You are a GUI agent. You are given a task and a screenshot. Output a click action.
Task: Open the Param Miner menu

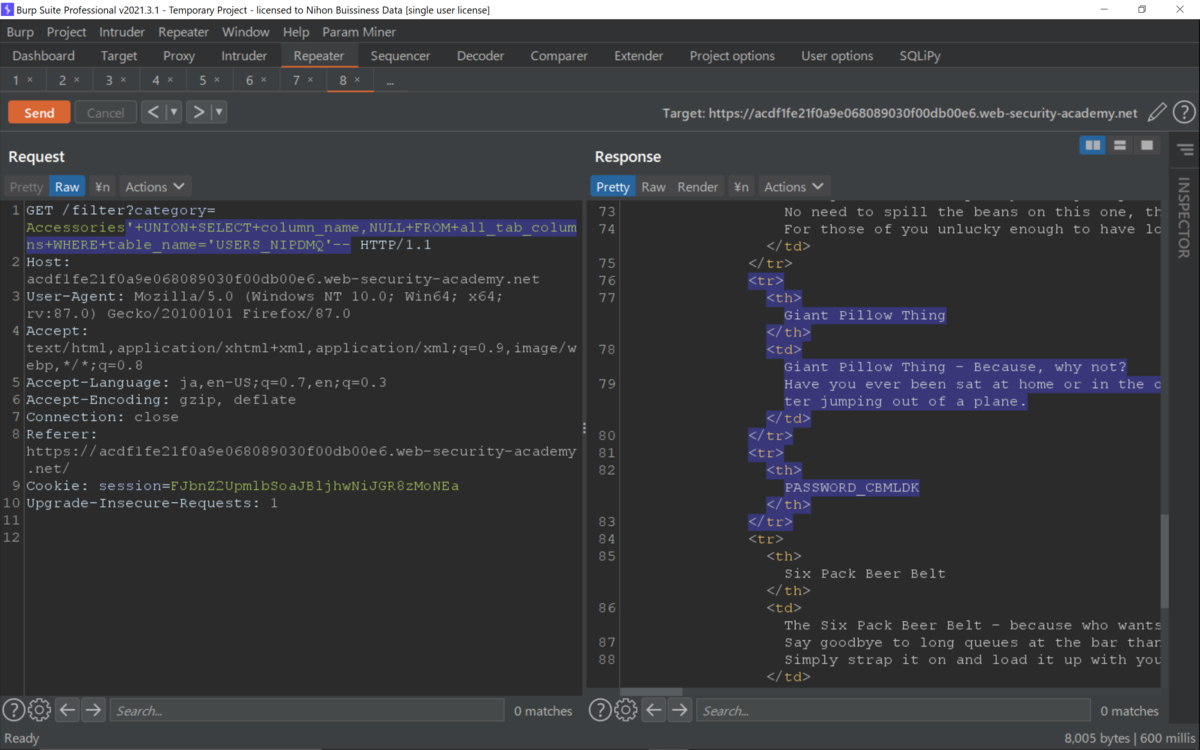[359, 32]
